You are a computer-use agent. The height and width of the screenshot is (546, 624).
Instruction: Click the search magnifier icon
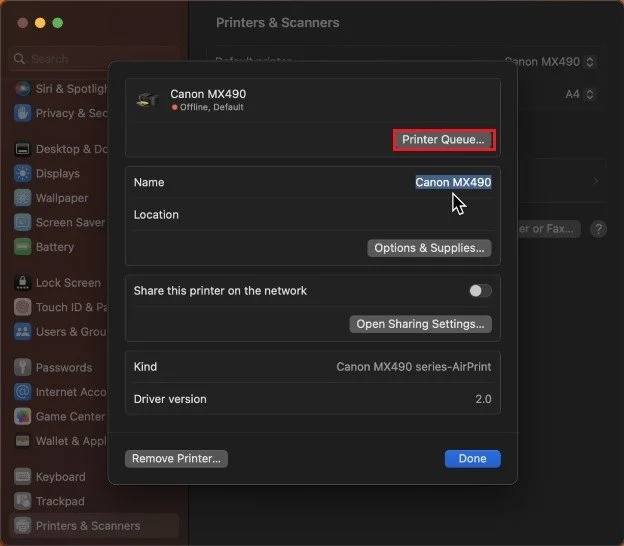click(x=19, y=59)
